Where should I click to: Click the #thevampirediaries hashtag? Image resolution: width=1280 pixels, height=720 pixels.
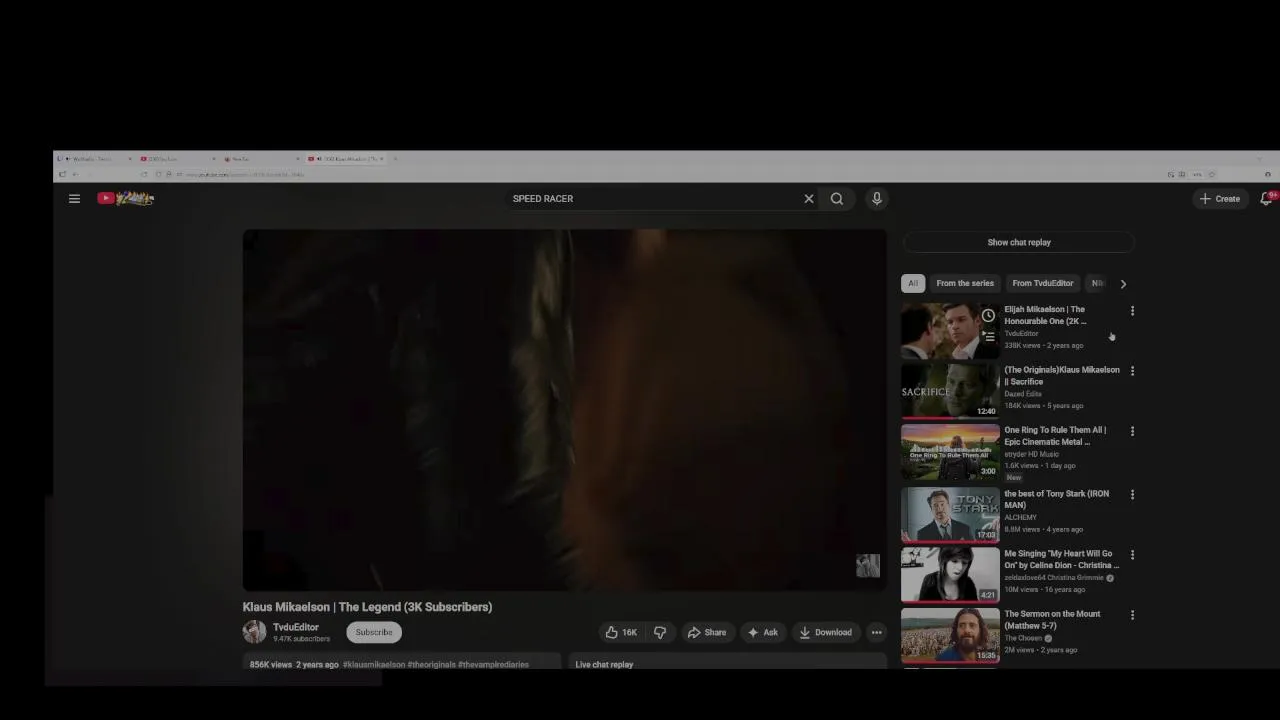point(493,664)
